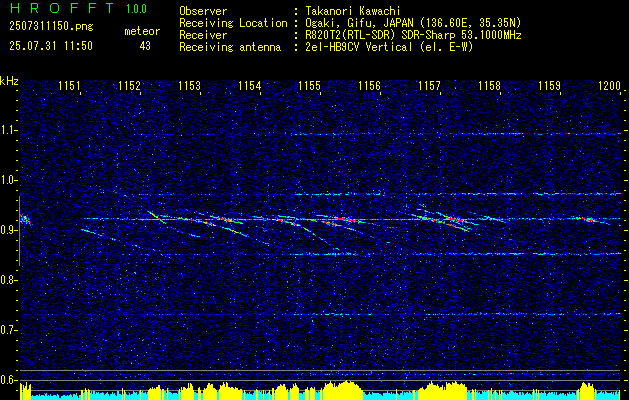Click the Observer label
Viewport: 629px width, 400px height.
coord(203,11)
